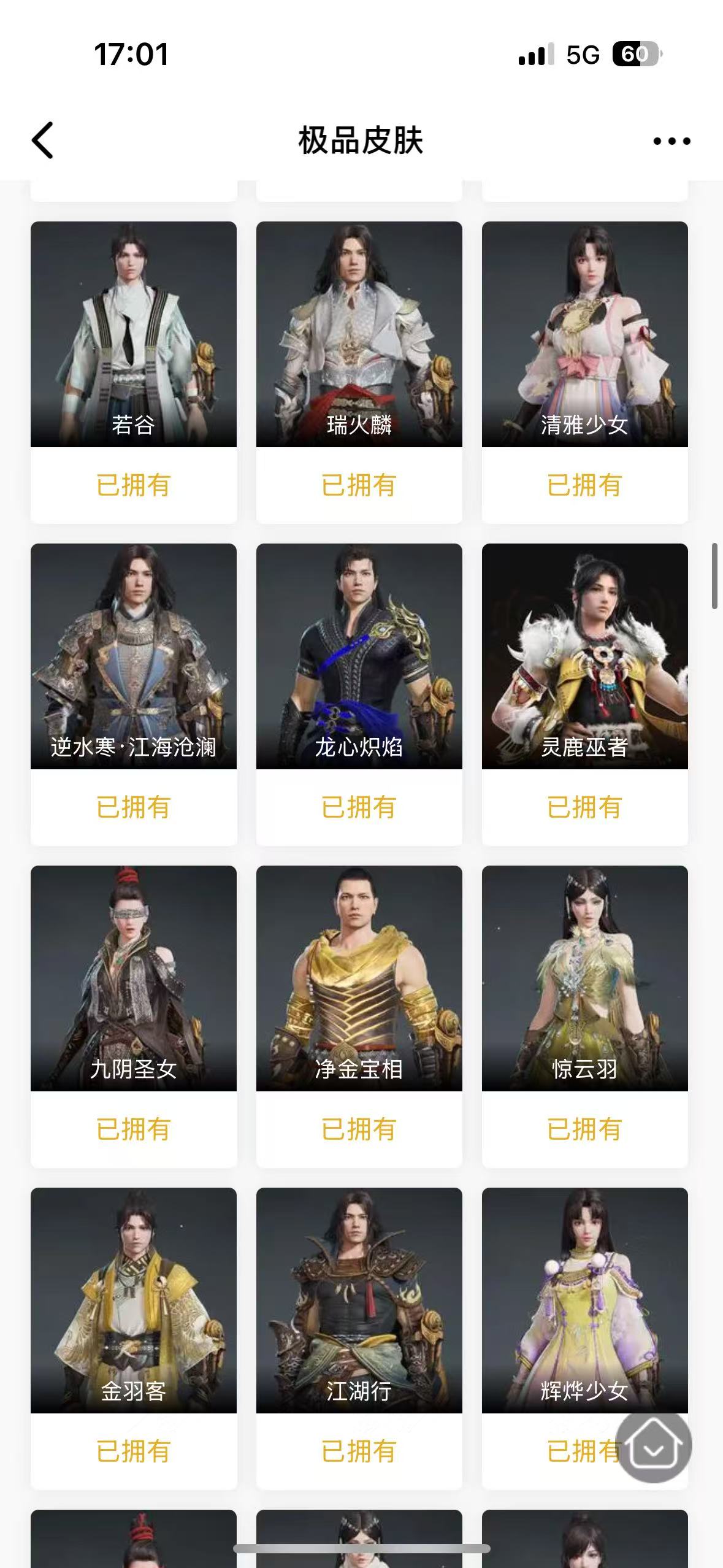Tap the cellular signal bars icon

pos(536,54)
